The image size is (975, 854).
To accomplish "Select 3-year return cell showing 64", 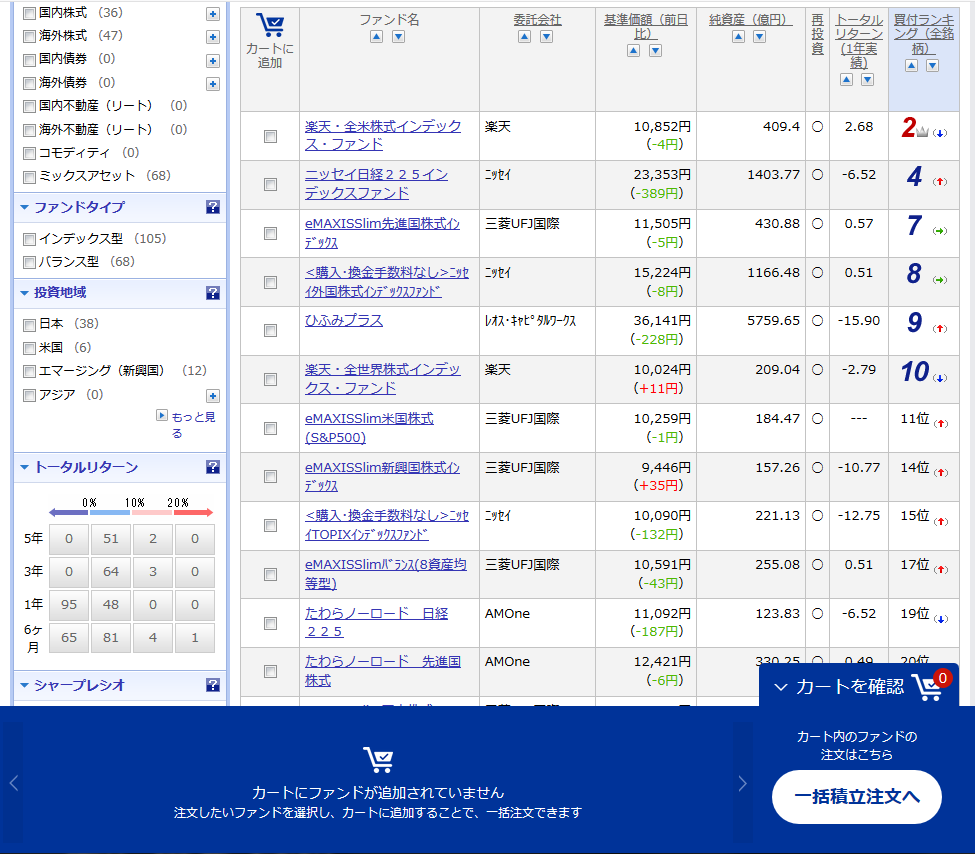I will click(x=111, y=572).
